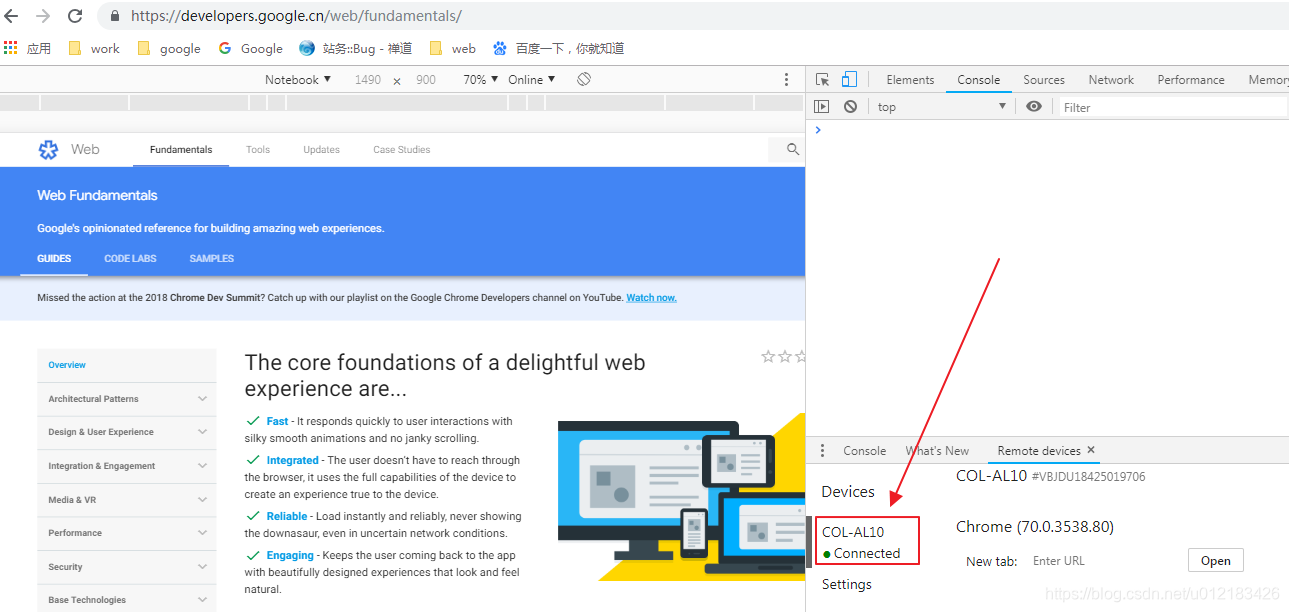Viewport: 1289px width, 612px height.
Task: Open the Online throttling dropdown
Action: [531, 80]
